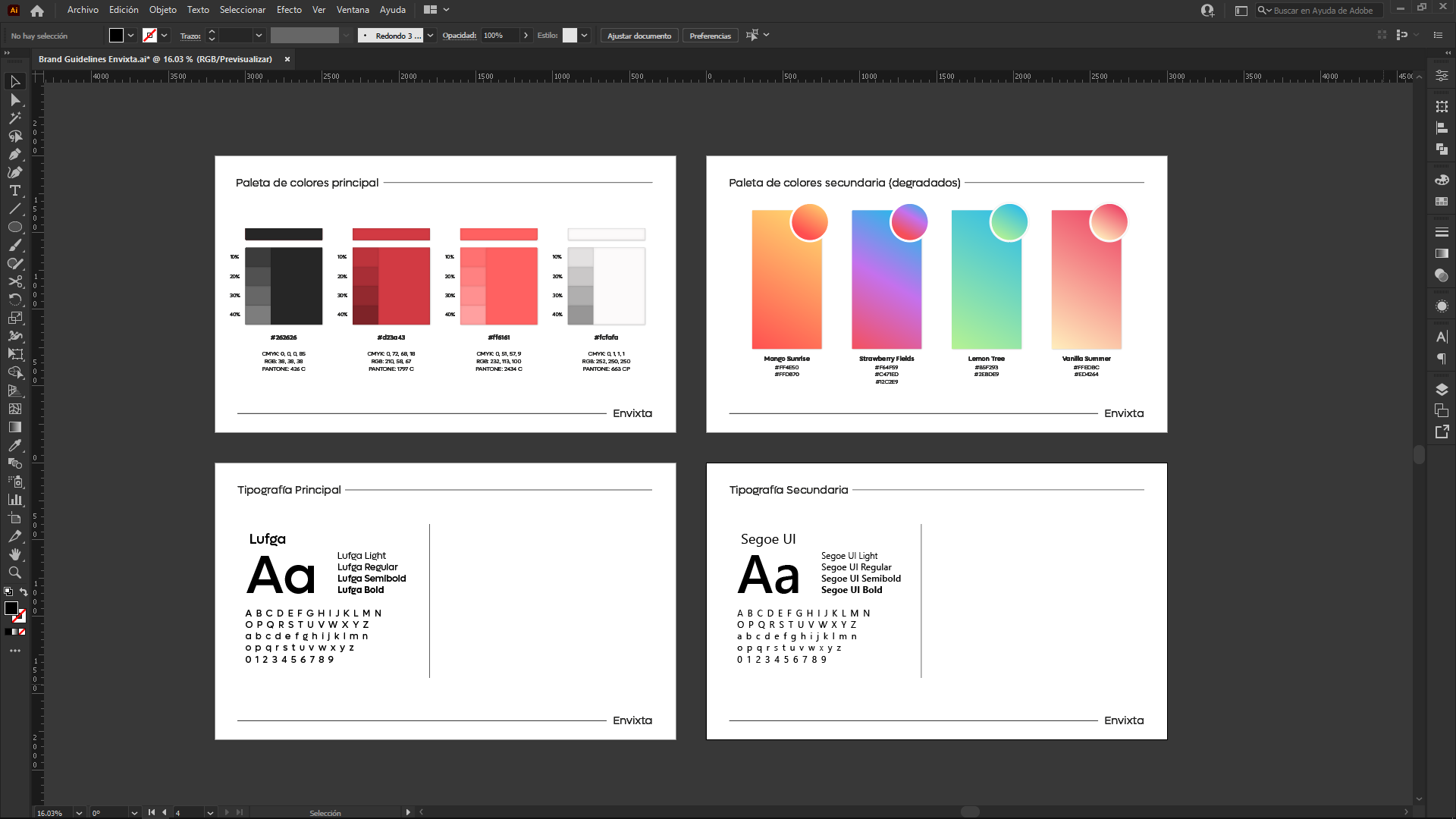
Task: Open the Paragraph panel icon
Action: pyautogui.click(x=1442, y=359)
